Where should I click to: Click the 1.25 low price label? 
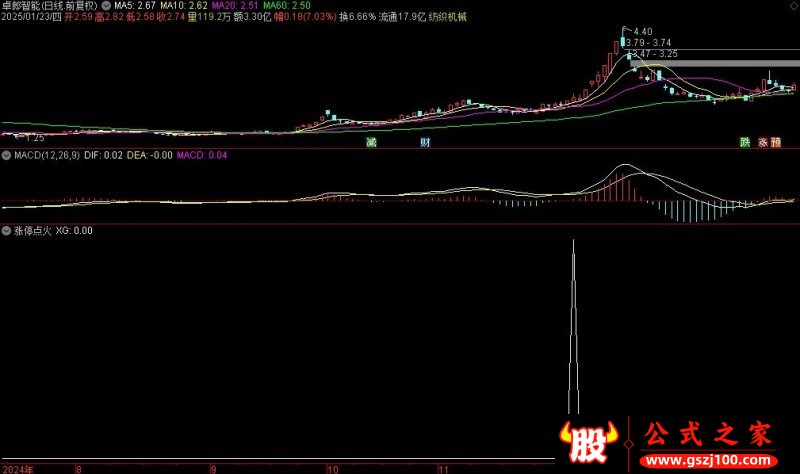coord(35,138)
